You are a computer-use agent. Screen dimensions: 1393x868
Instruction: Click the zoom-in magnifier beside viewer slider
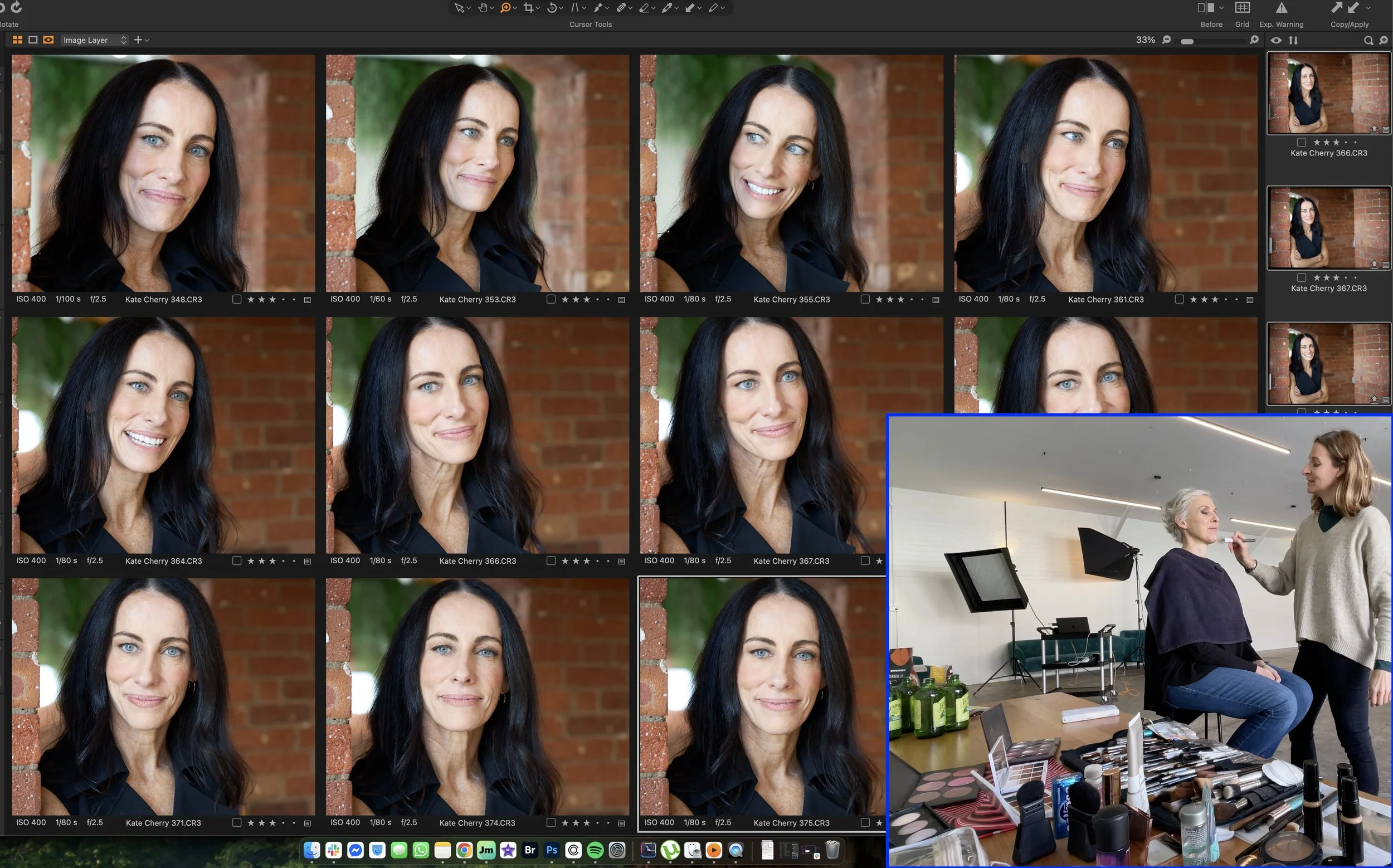[1254, 40]
